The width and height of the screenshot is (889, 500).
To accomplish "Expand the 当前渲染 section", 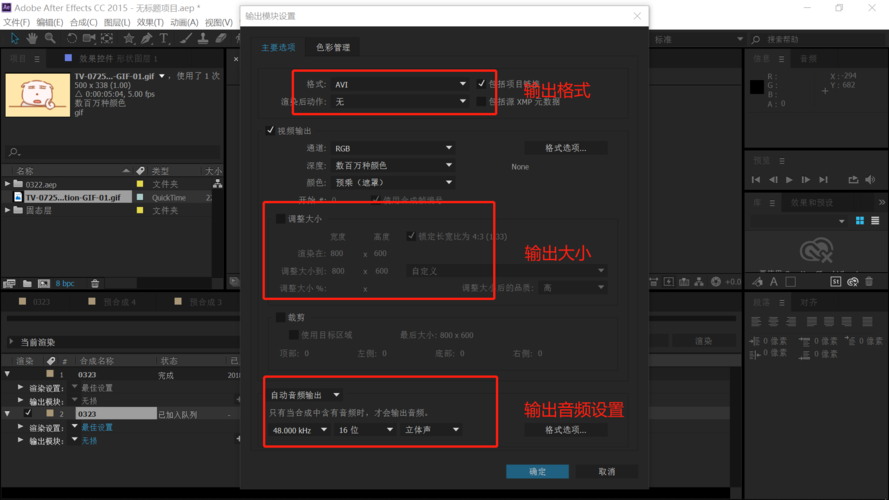I will pos(11,342).
